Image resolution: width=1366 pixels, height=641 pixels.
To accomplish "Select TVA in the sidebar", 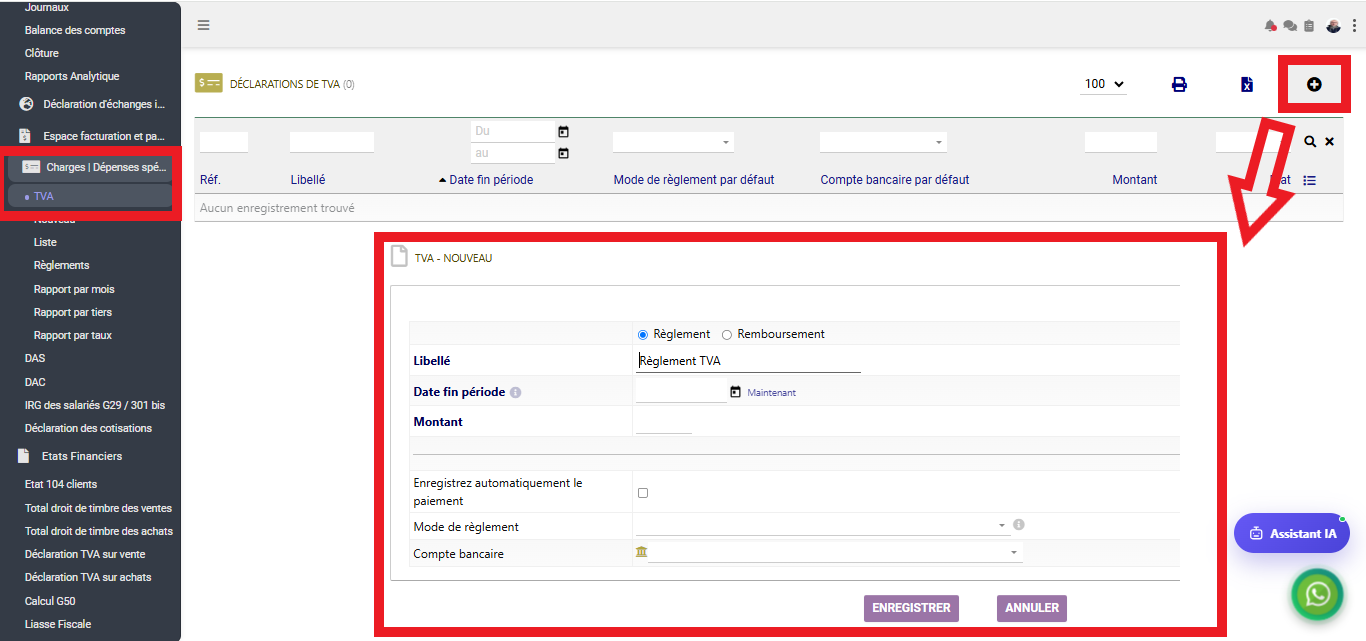I will [43, 196].
